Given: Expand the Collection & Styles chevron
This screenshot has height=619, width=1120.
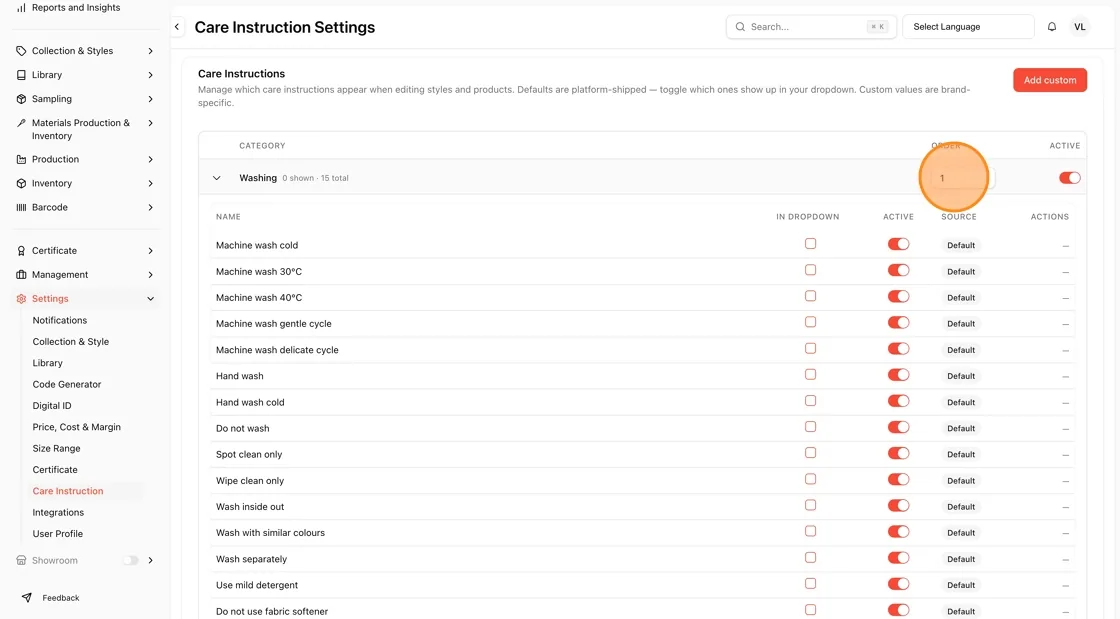Looking at the screenshot, I should 151,51.
